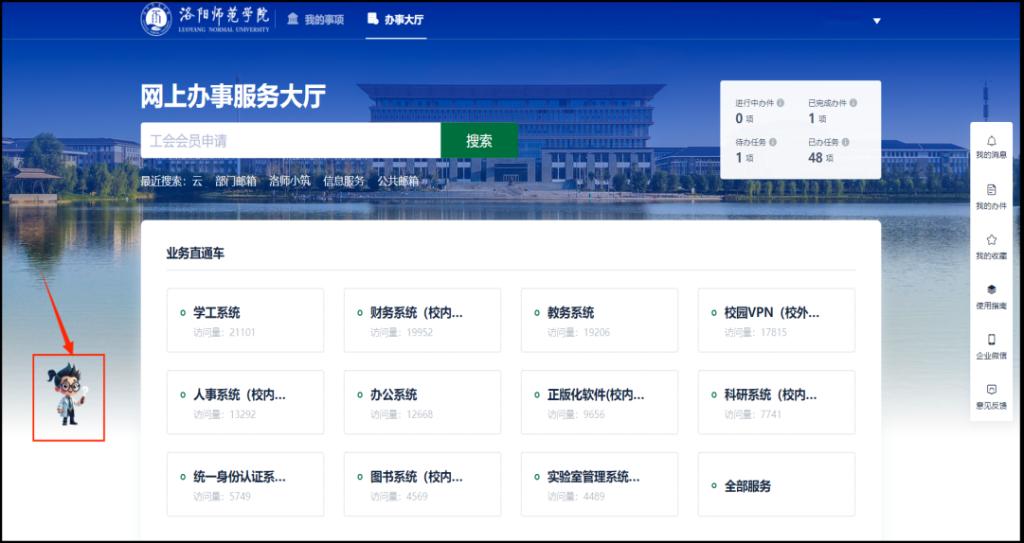Open 我的消息 bell icon in sidebar
The width and height of the screenshot is (1024, 543).
tap(991, 141)
